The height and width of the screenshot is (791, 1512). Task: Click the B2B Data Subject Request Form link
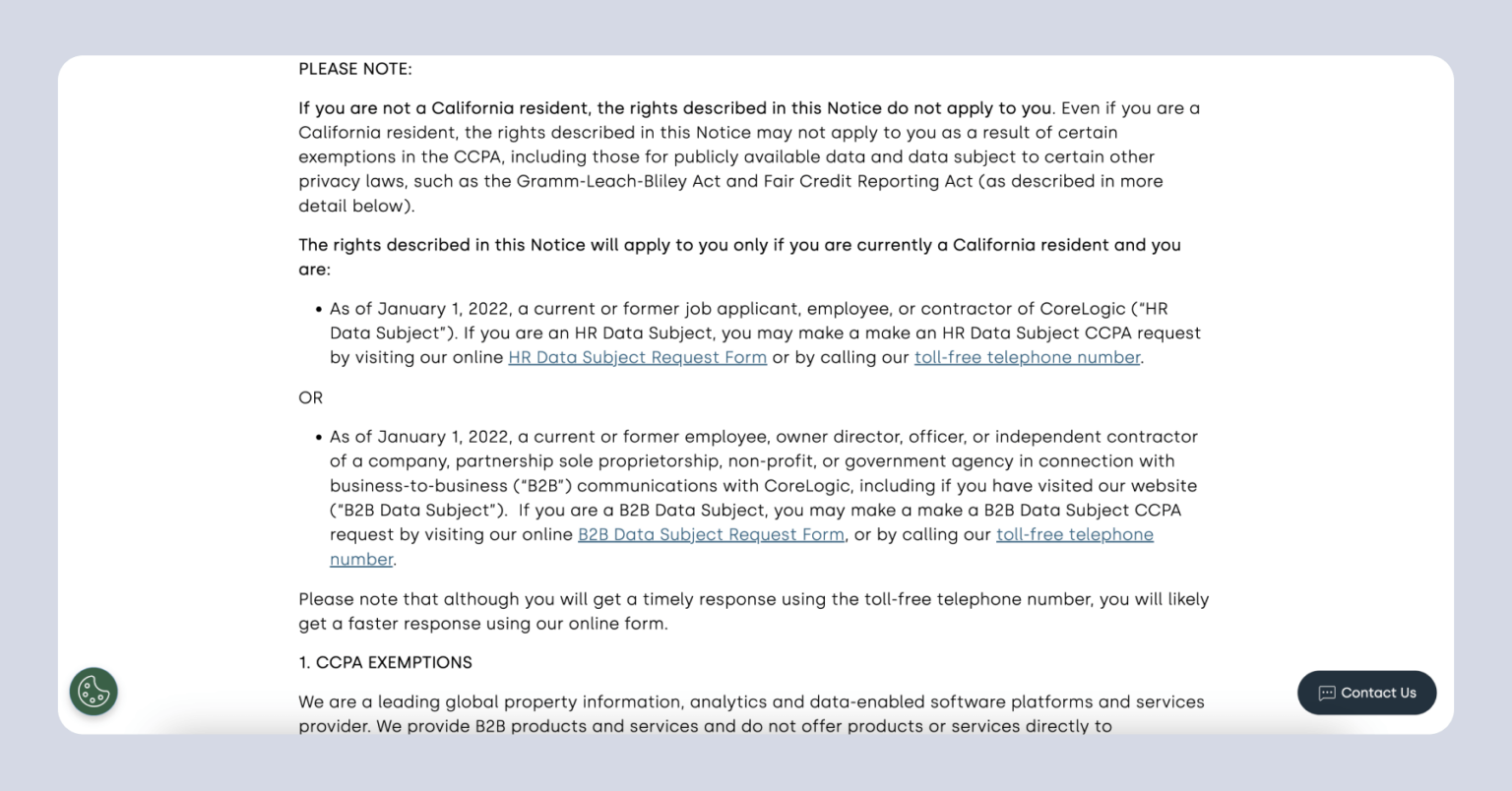[x=711, y=534]
